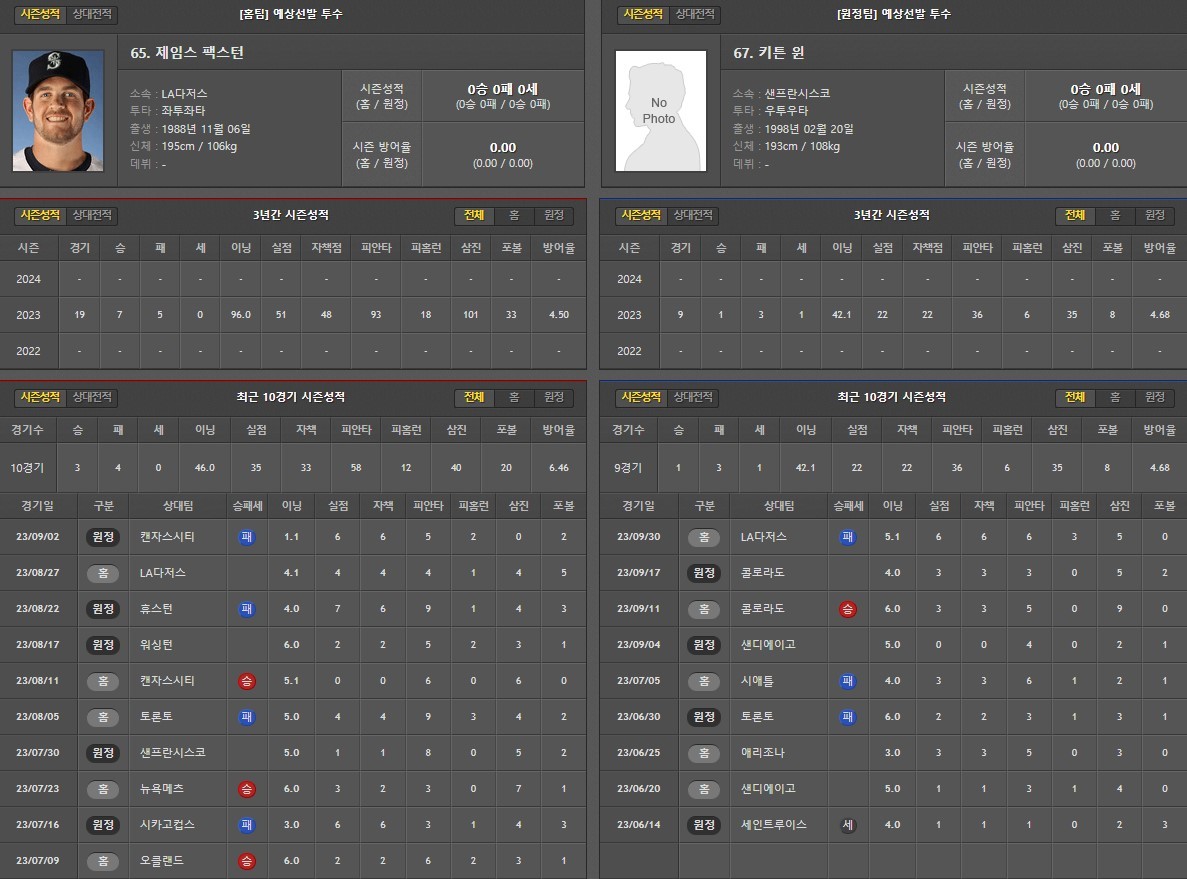Click the 패 badge in the 23/08/22 휴스턴 row
Viewport: 1187px width, 879px height.
247,609
